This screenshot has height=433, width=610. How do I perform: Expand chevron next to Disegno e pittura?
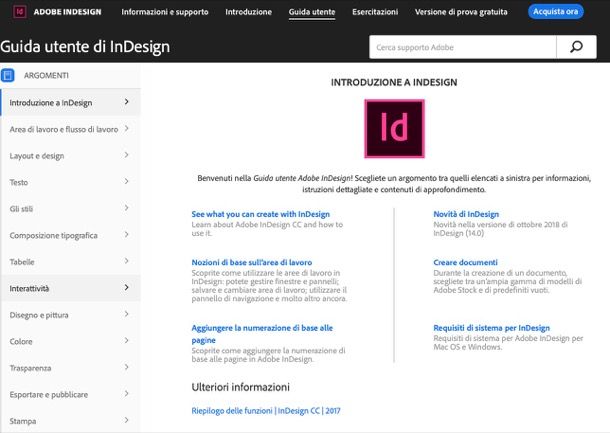tap(126, 314)
